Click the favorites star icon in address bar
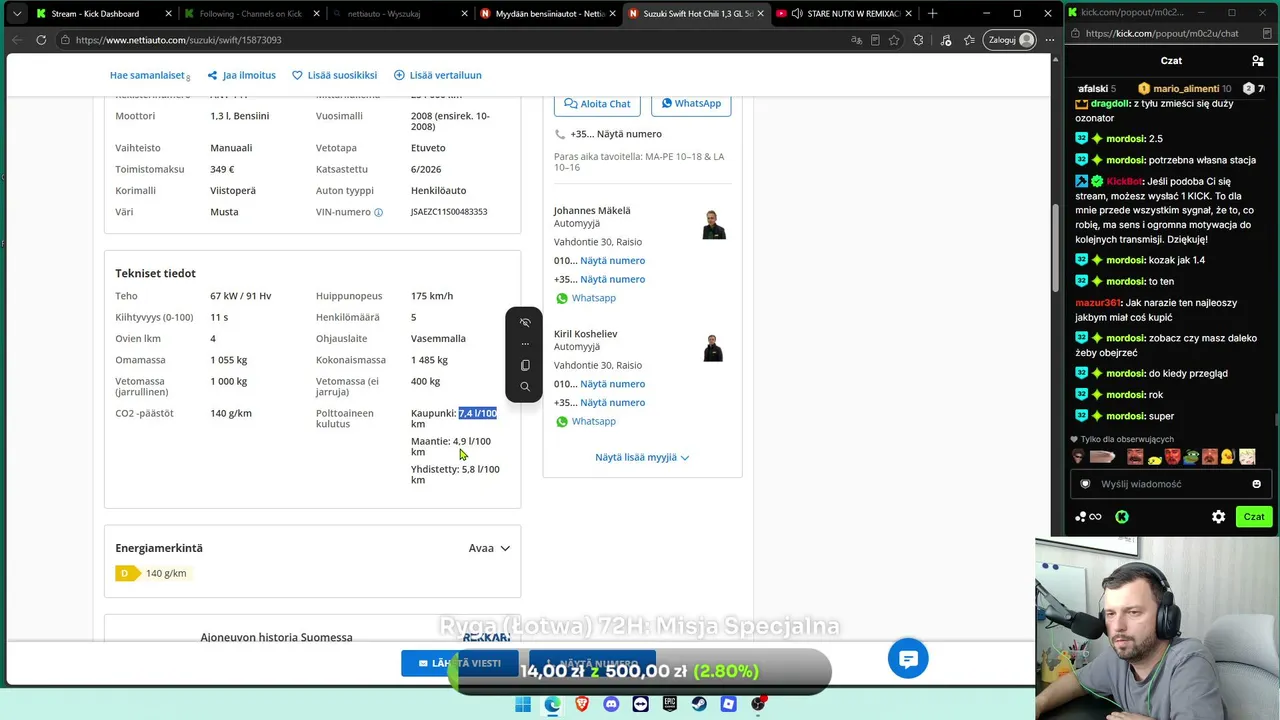This screenshot has width=1280, height=720. [x=894, y=40]
